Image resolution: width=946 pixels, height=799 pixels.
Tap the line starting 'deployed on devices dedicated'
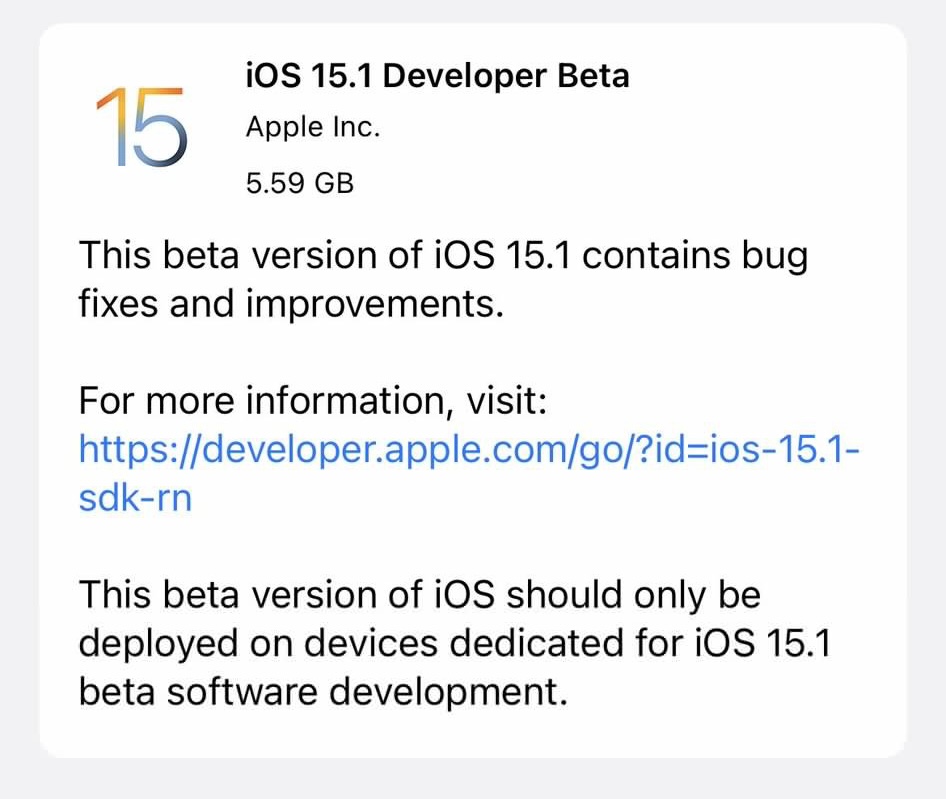point(456,644)
